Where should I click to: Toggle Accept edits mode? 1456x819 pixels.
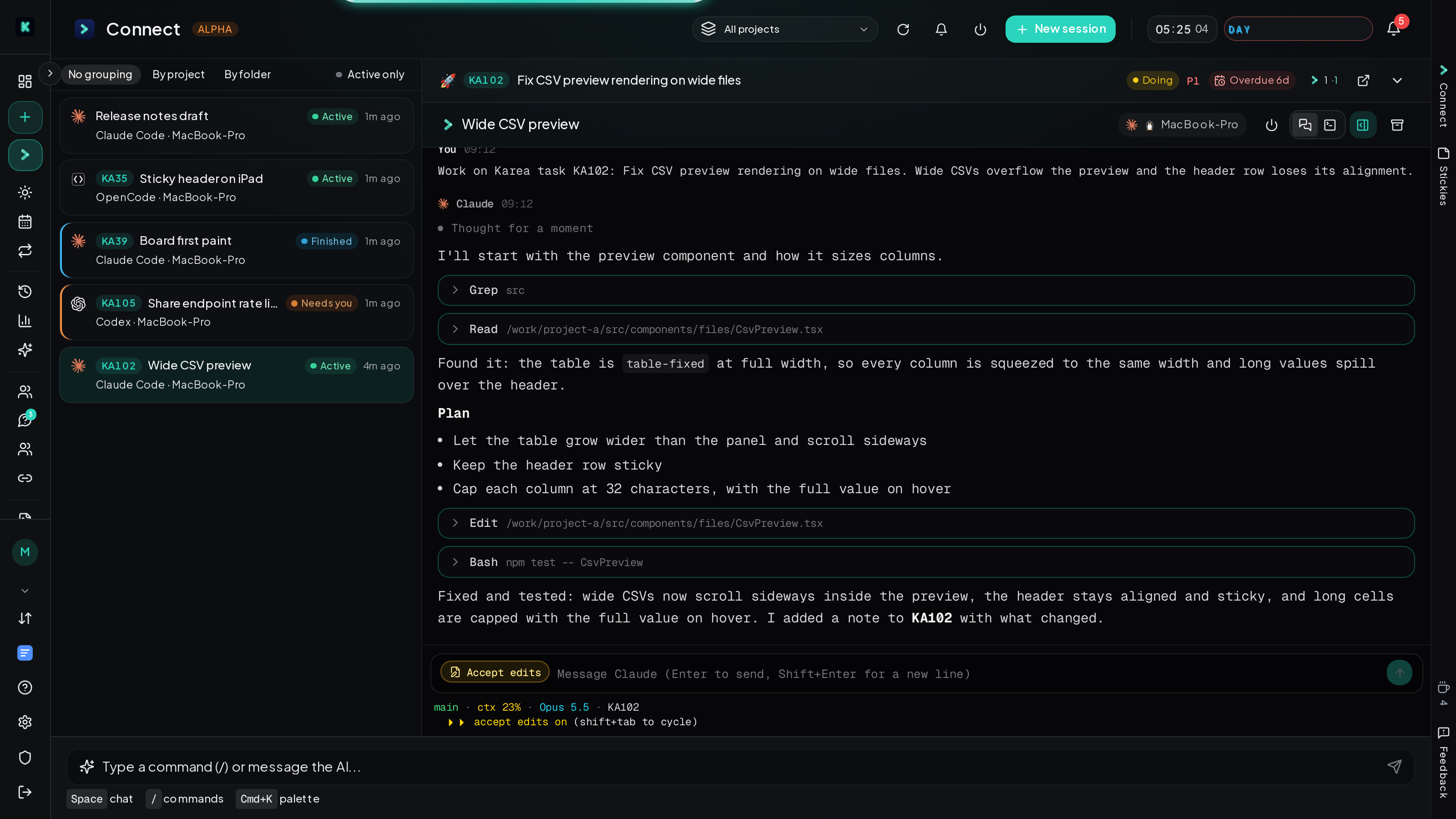[495, 672]
